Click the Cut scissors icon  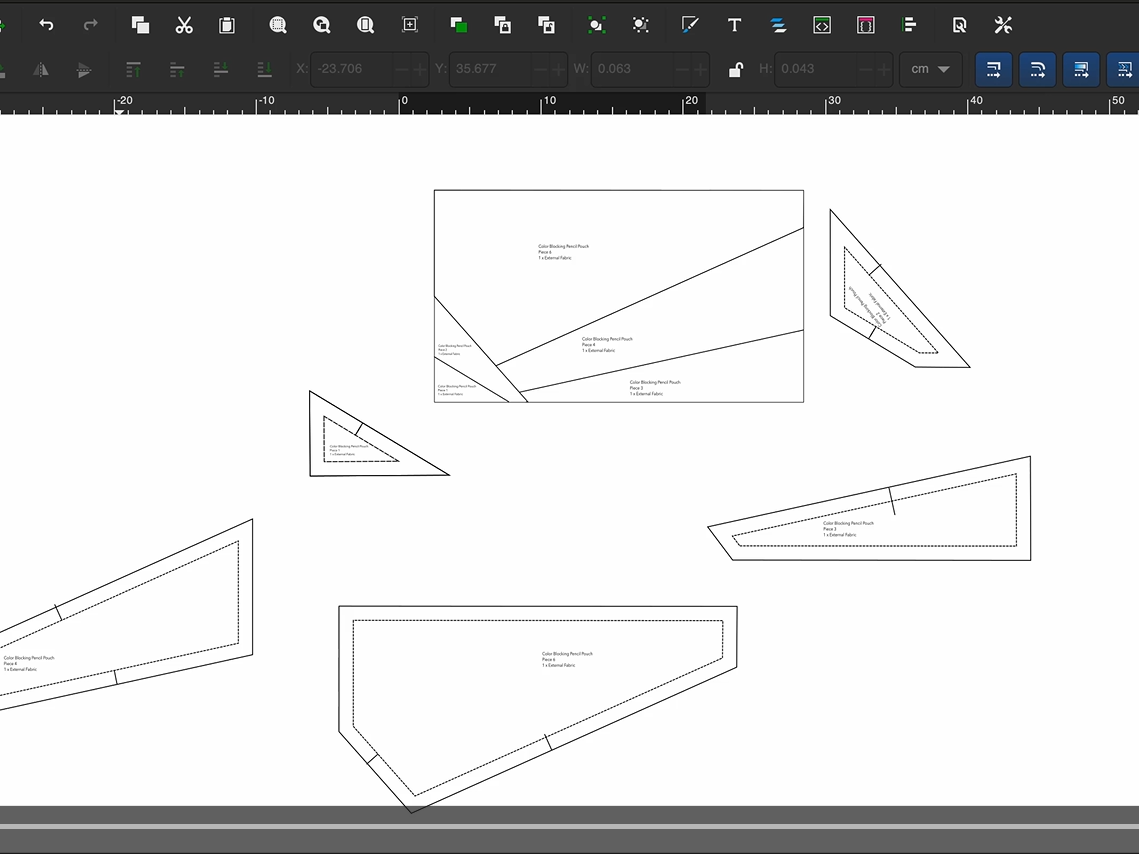click(x=184, y=25)
